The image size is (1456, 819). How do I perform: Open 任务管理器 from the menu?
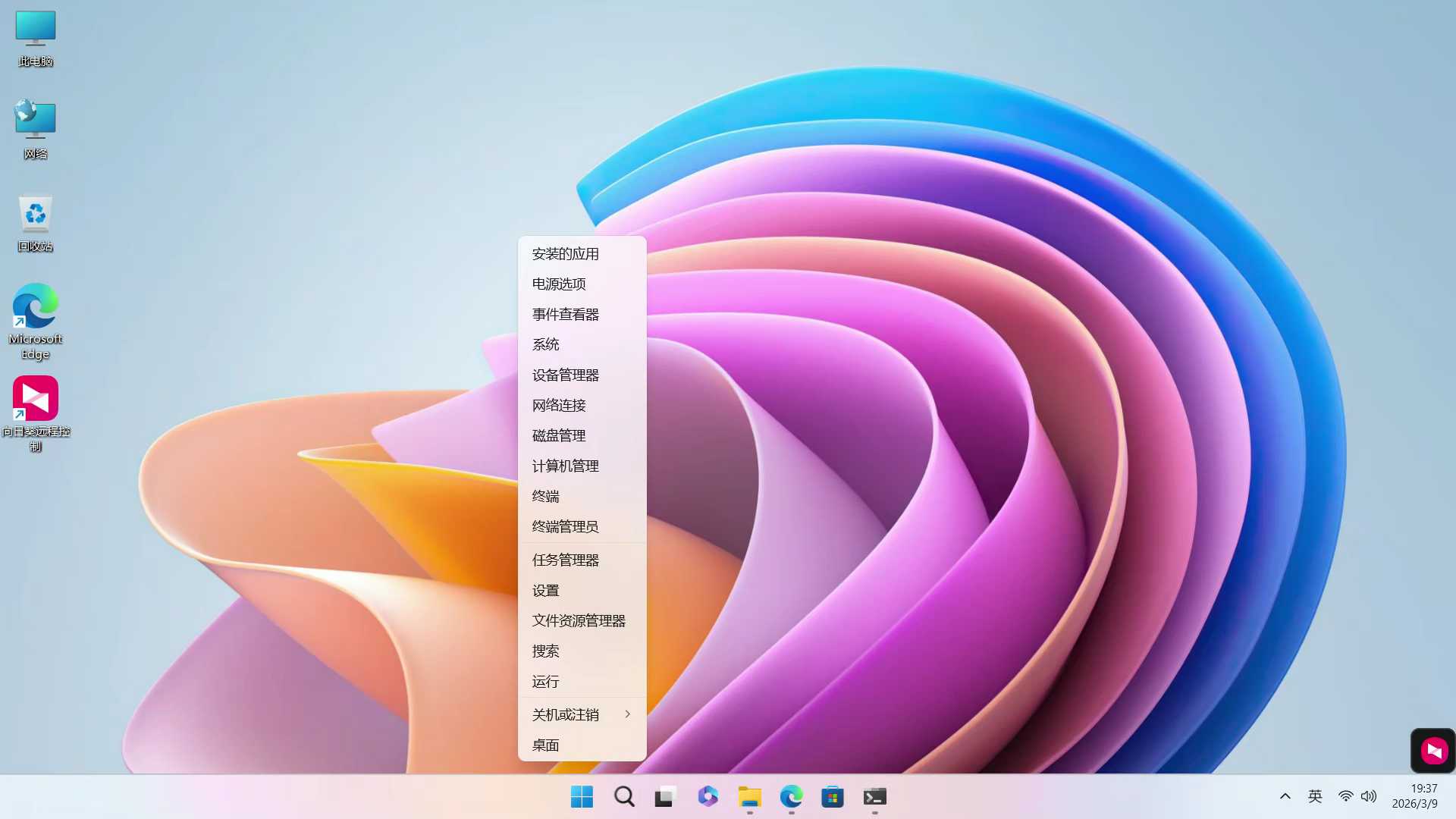pos(566,560)
